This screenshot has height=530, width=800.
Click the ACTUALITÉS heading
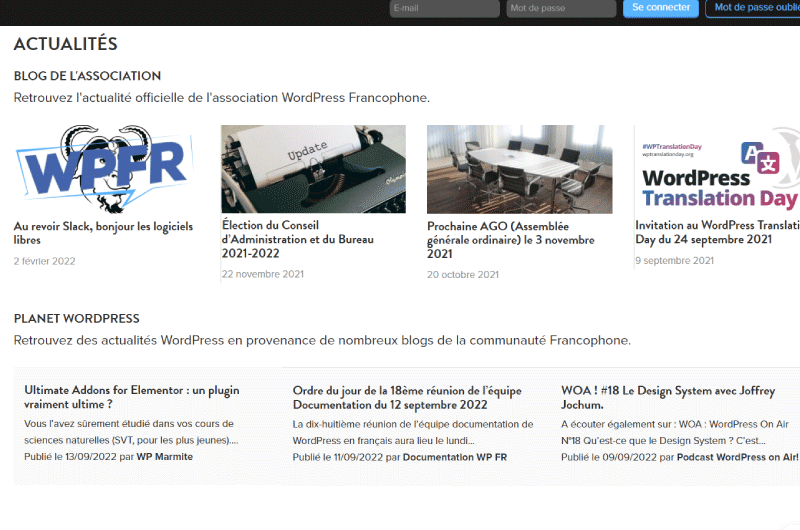coord(65,44)
